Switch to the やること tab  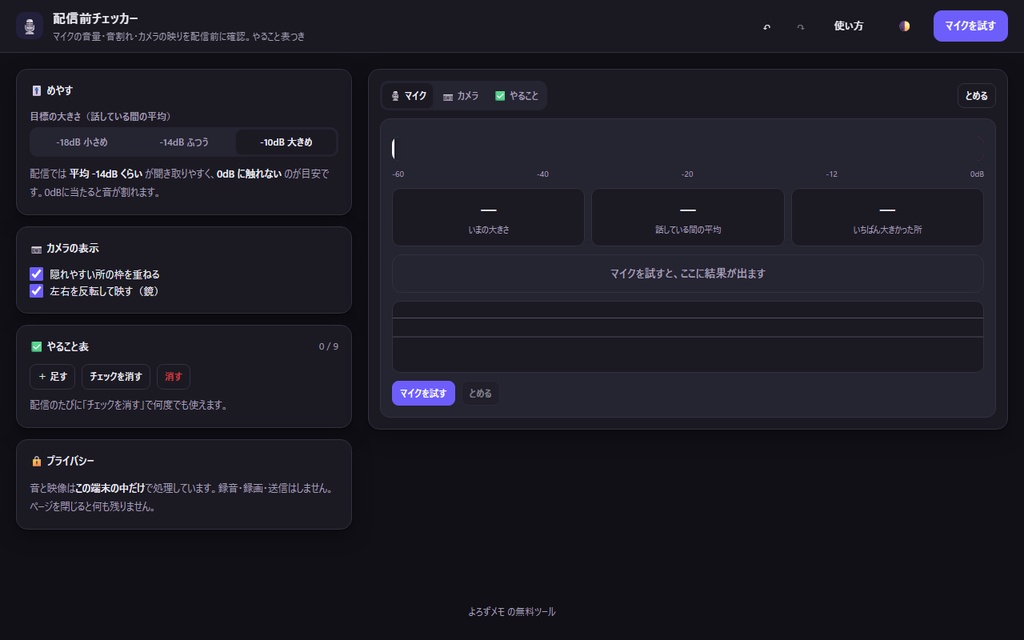click(517, 96)
